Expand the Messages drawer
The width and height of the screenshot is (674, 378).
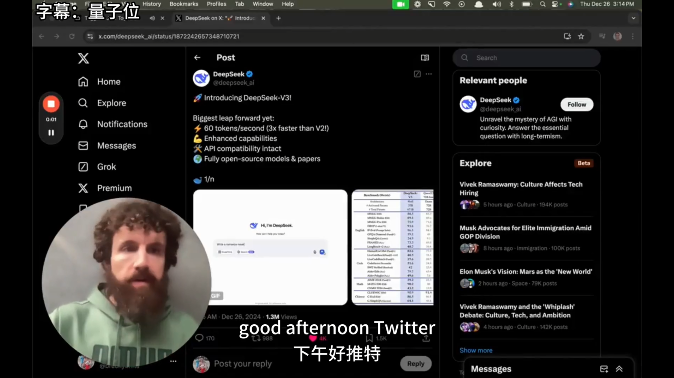tap(619, 369)
